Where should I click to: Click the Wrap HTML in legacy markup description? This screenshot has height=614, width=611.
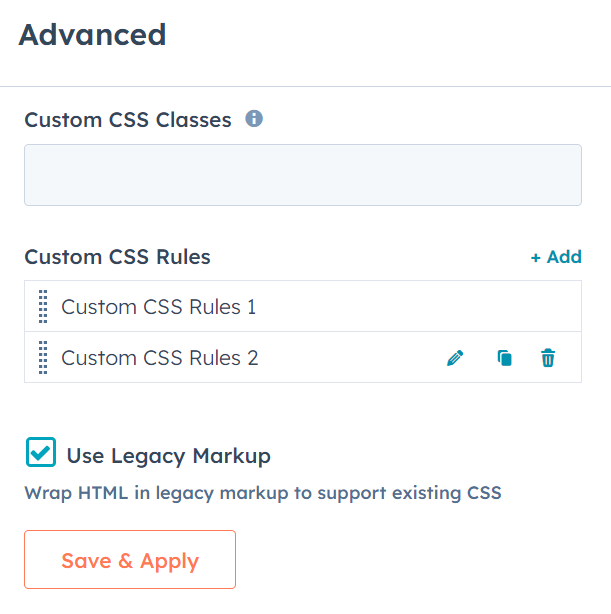(263, 493)
